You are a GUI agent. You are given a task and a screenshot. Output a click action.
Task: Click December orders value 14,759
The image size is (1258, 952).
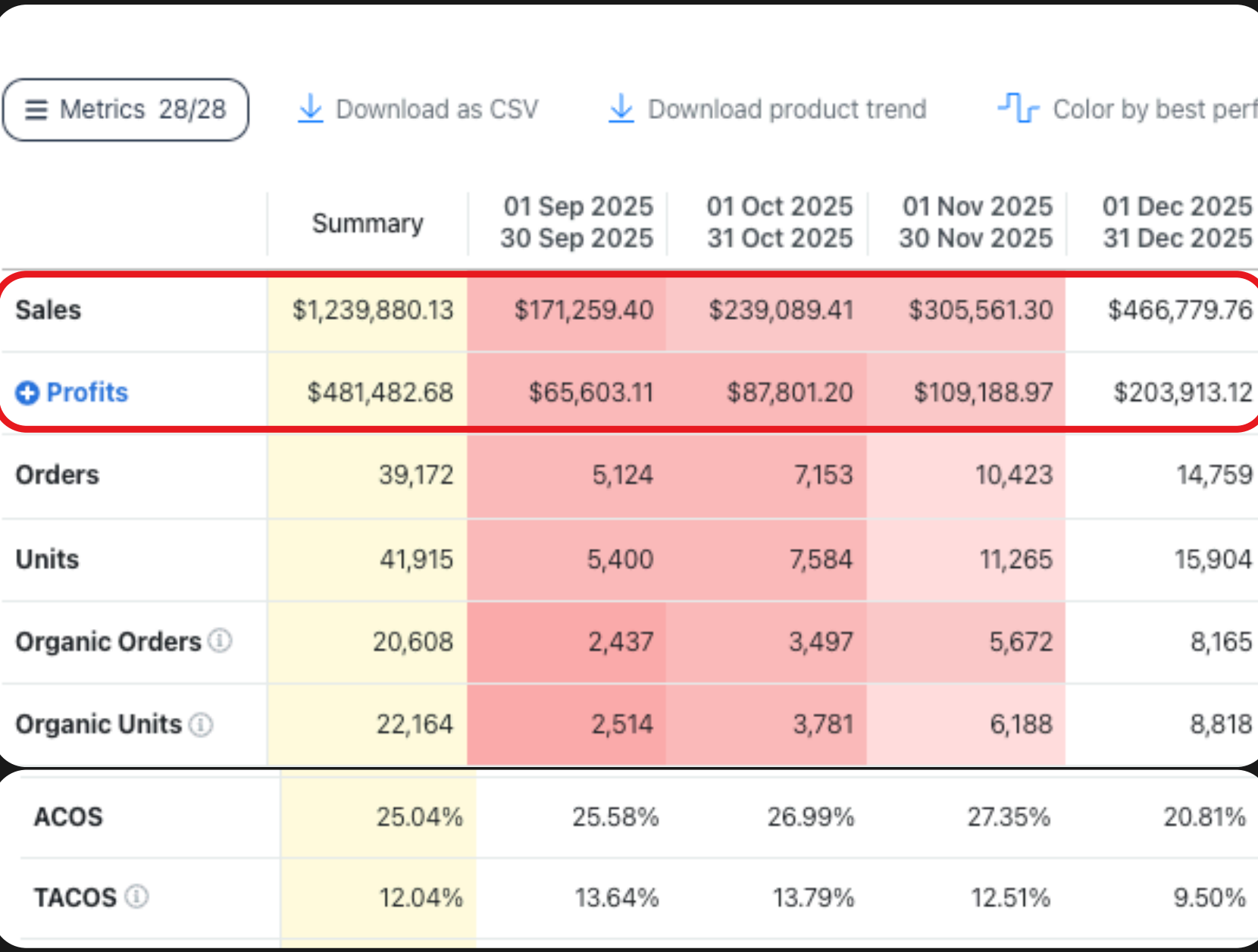[1214, 475]
